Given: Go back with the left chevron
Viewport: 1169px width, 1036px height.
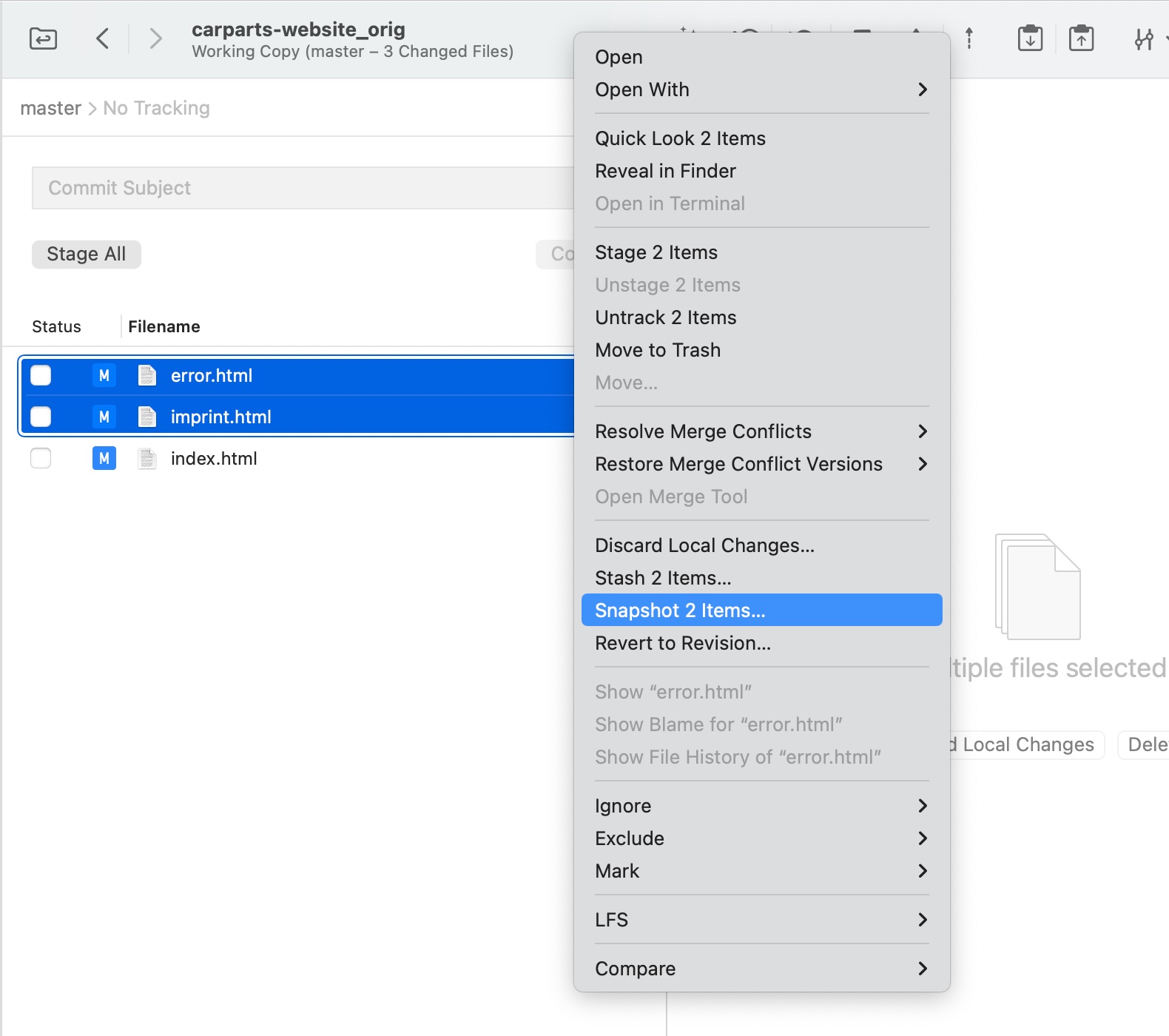Looking at the screenshot, I should click(x=103, y=38).
